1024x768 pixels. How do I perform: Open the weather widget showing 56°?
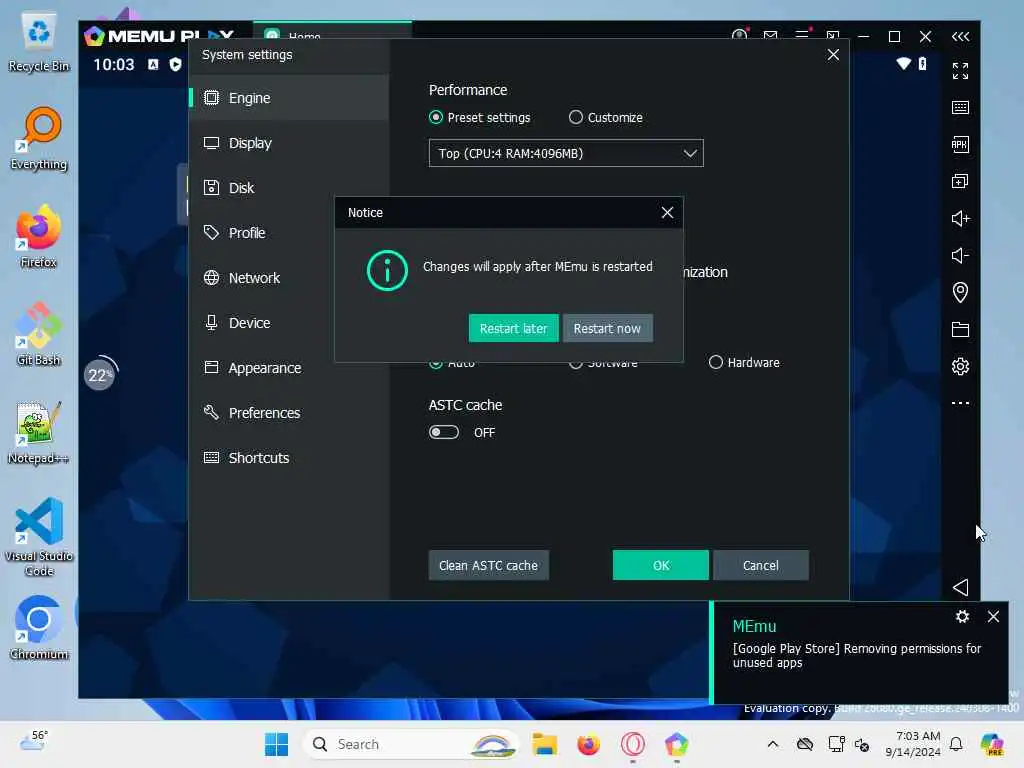pos(34,743)
